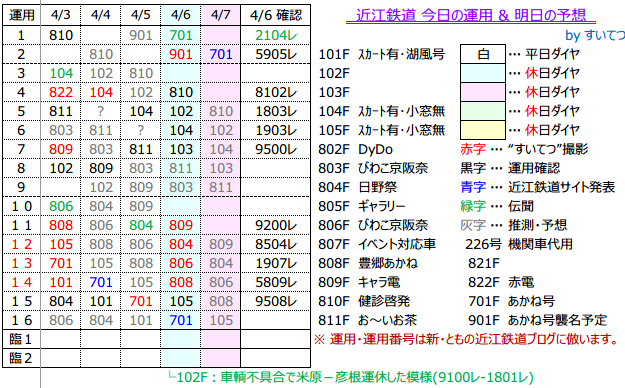Click the '4/5' column header

[141, 15]
